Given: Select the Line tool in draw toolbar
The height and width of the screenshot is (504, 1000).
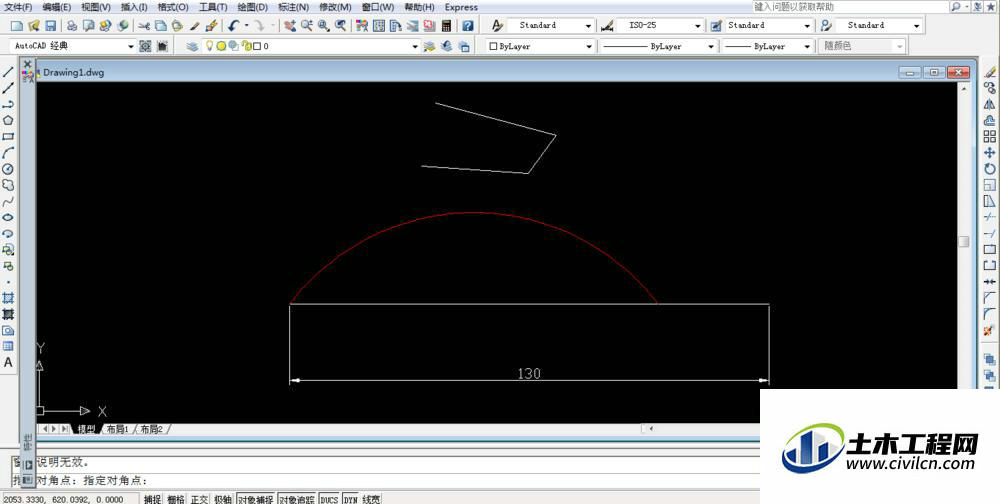Looking at the screenshot, I should pos(8,71).
